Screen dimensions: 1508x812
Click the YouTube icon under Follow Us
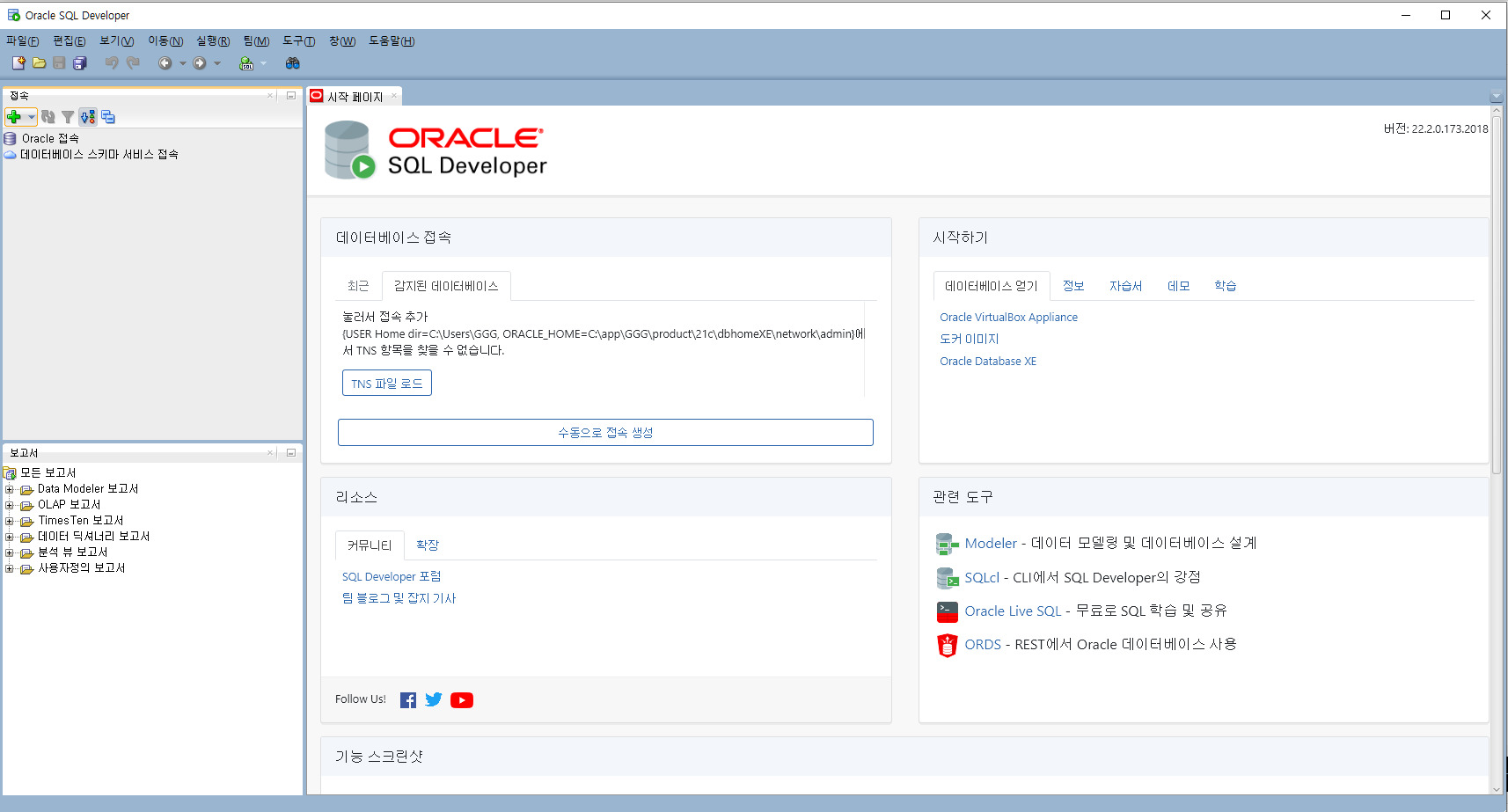(x=462, y=700)
